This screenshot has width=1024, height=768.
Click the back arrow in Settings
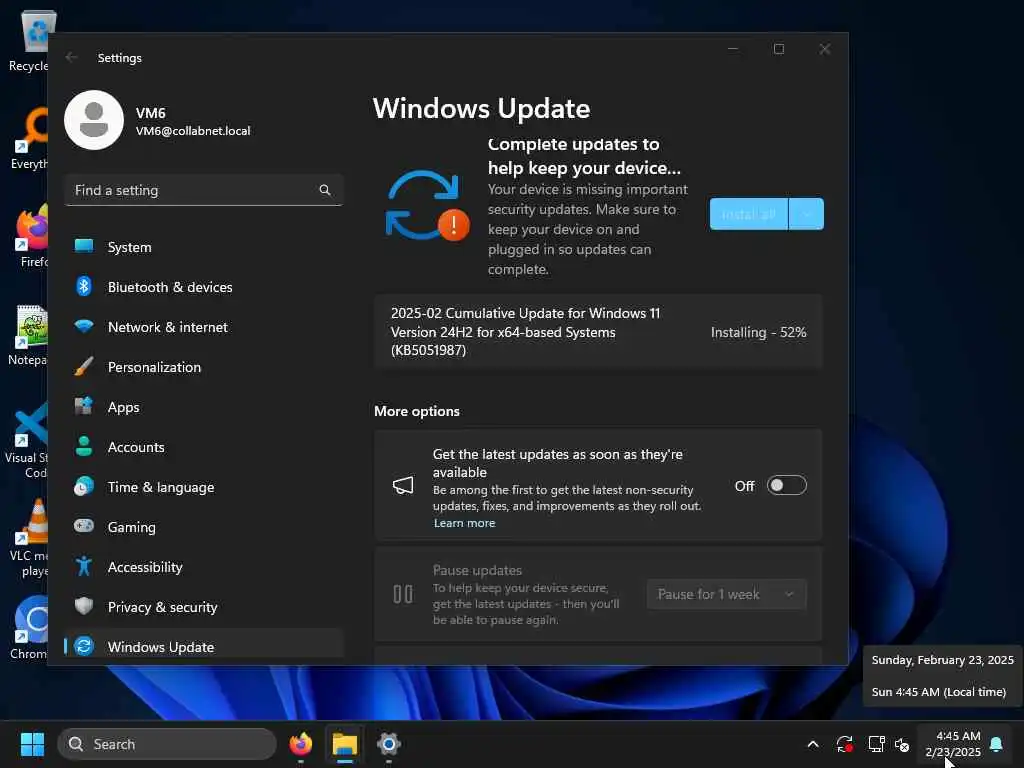(x=71, y=57)
